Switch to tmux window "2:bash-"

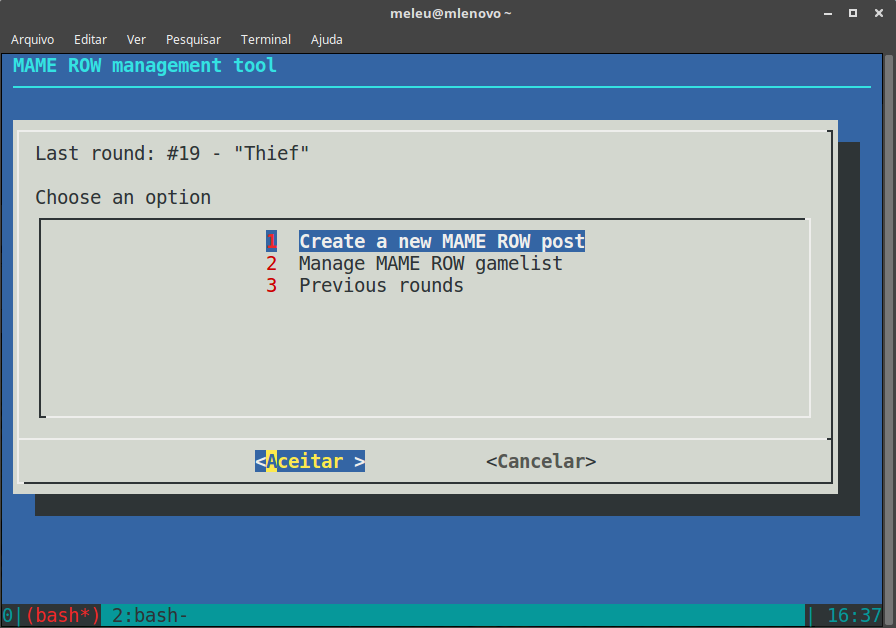[150, 616]
